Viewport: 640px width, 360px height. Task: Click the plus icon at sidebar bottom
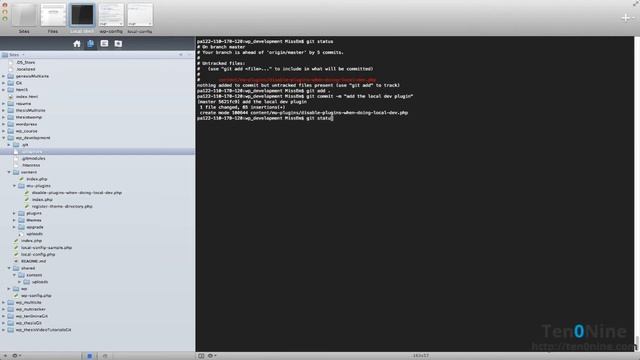5,356
